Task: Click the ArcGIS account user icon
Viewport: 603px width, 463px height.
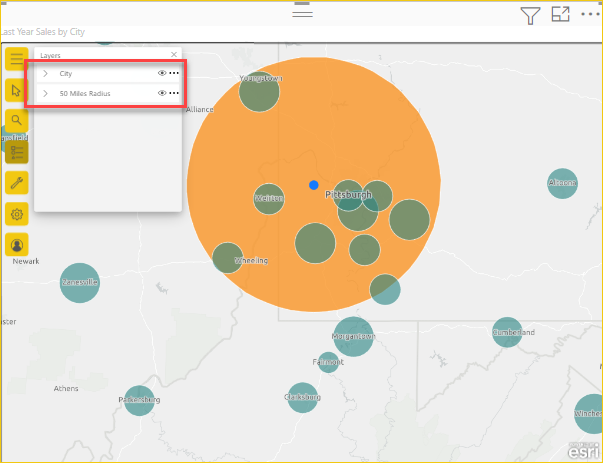Action: tap(17, 244)
